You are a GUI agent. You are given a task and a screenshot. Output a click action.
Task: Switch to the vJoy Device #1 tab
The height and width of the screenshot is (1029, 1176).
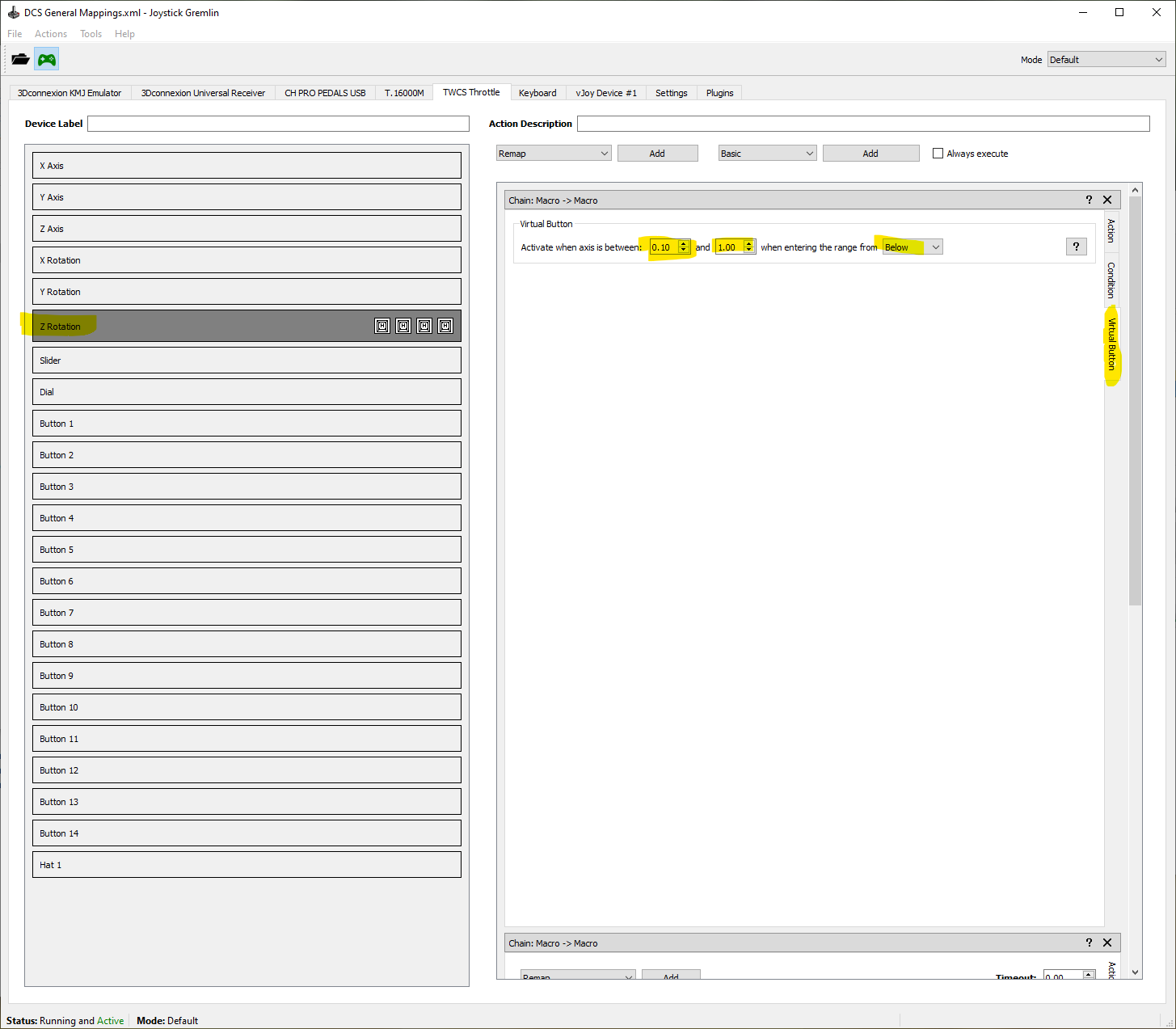pyautogui.click(x=606, y=93)
